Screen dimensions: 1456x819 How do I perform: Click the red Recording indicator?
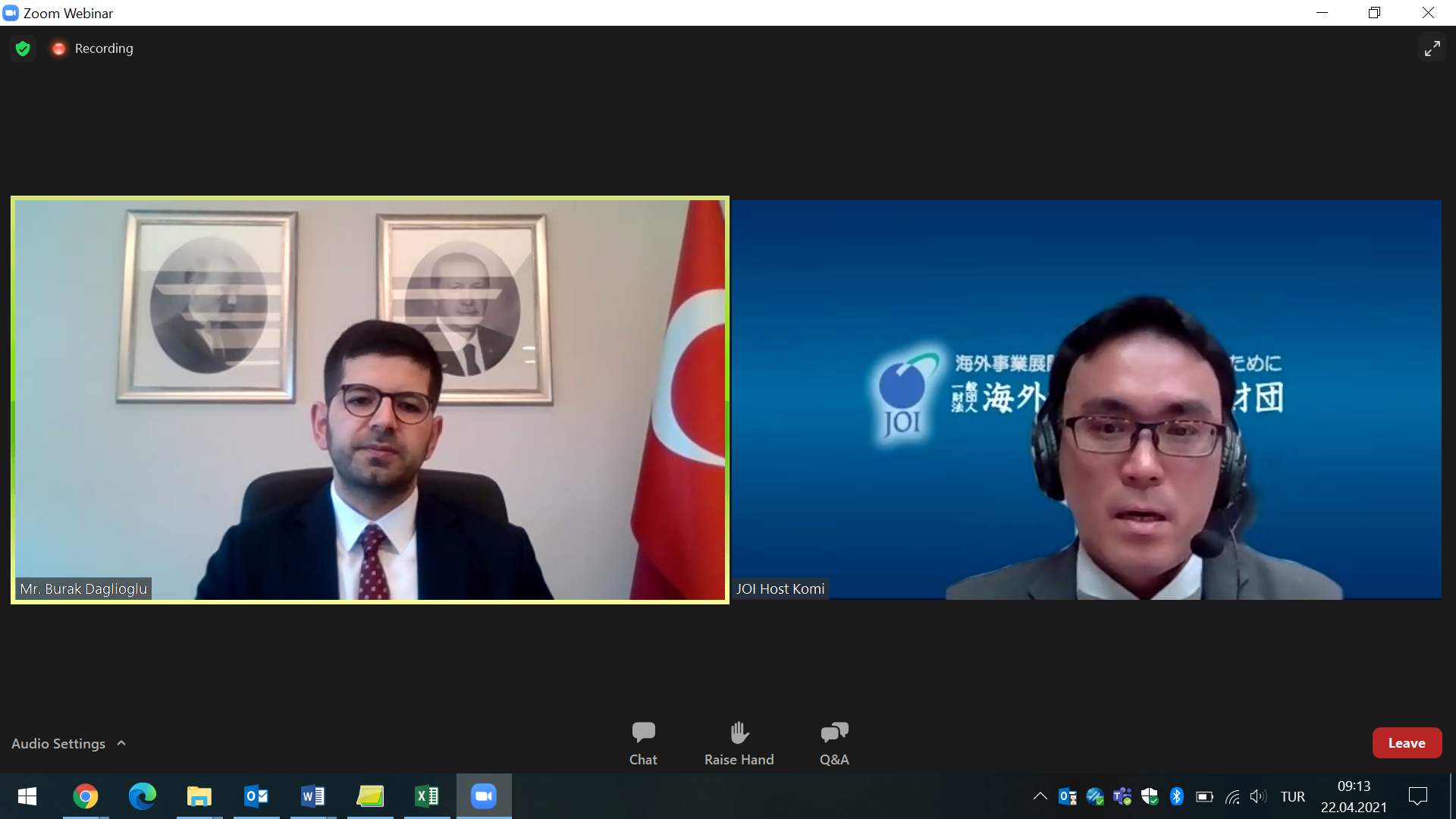58,49
